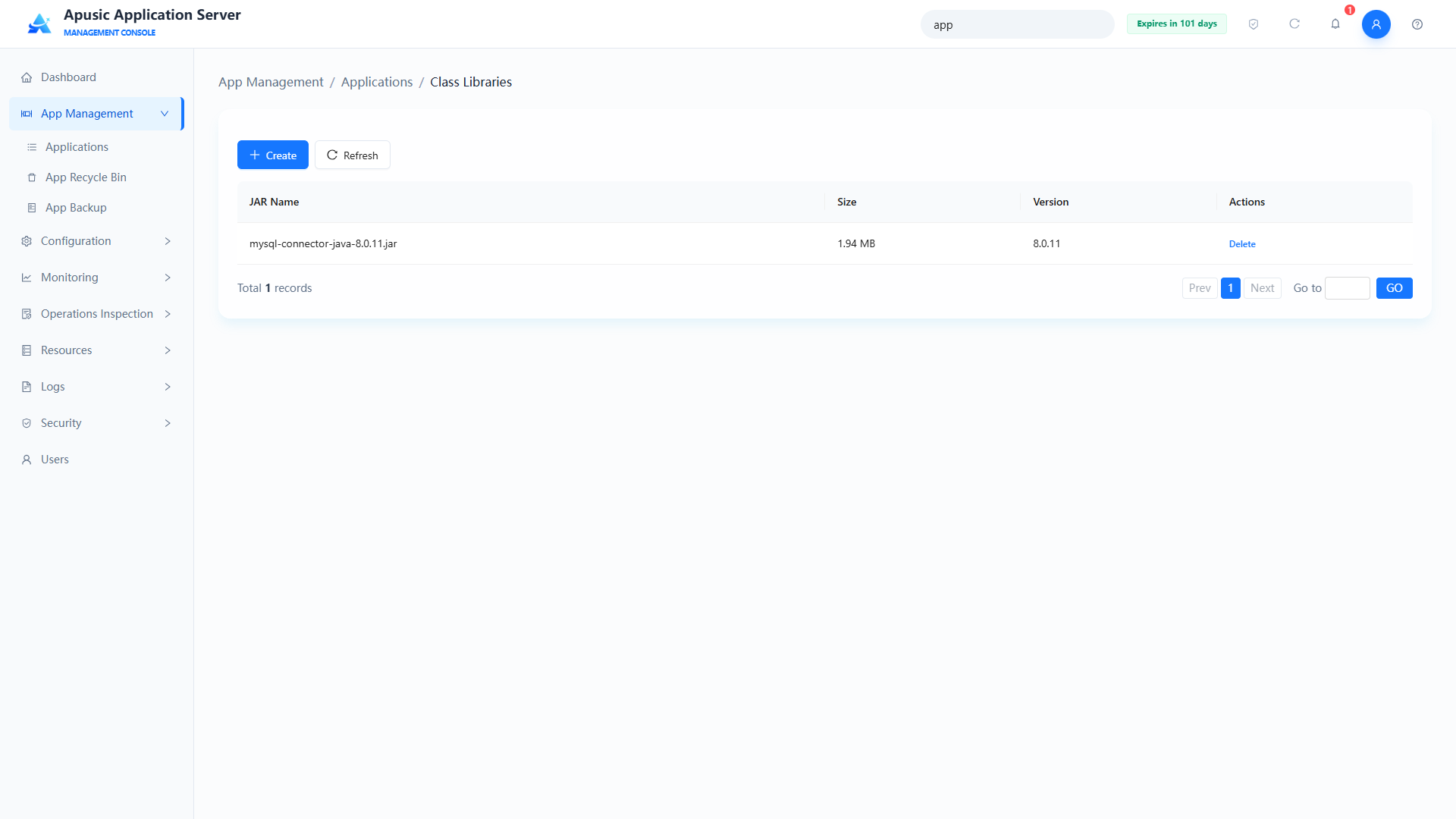Expand the Logs submenu chevron

coord(168,387)
